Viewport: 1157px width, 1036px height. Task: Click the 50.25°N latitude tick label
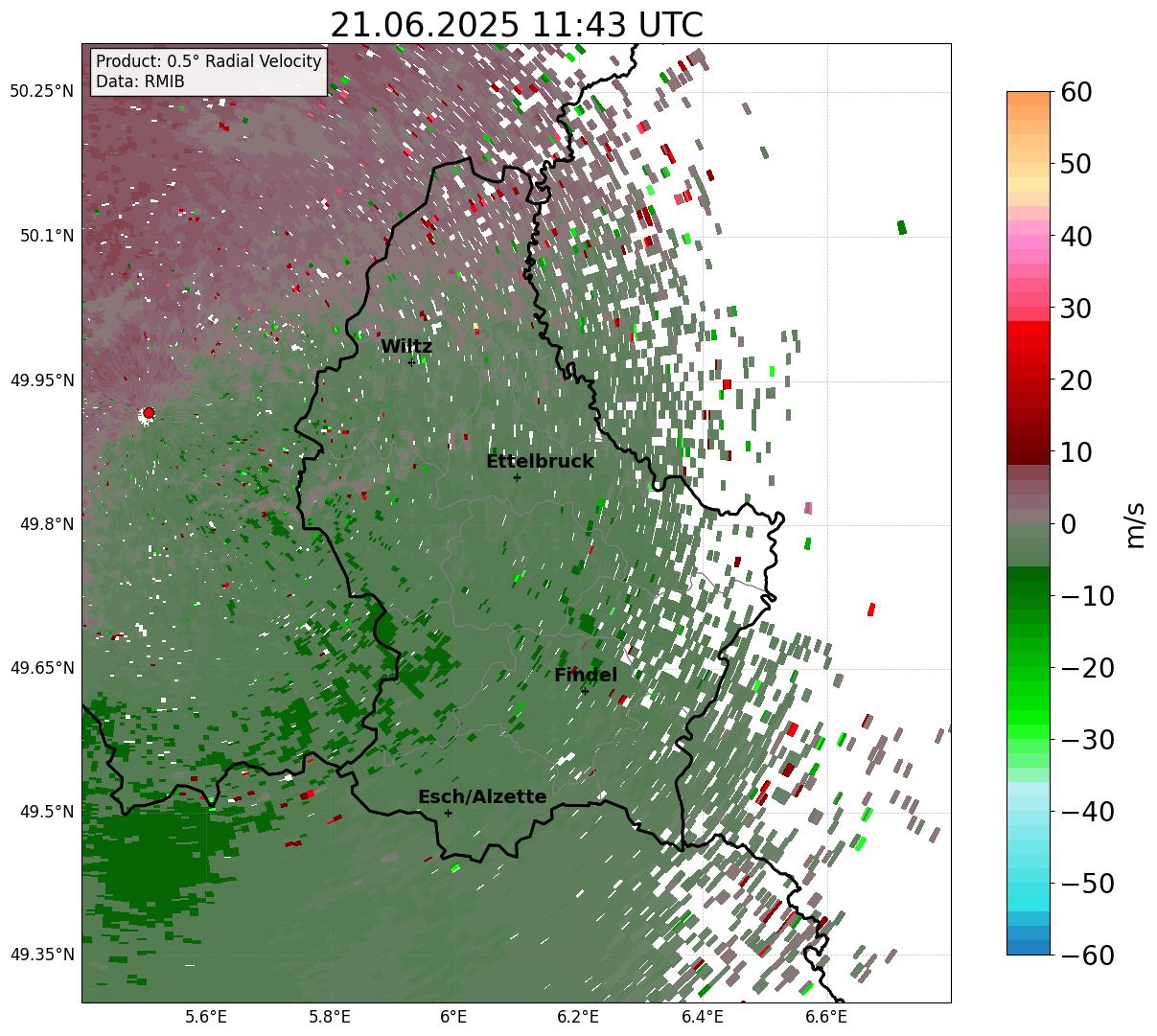pyautogui.click(x=42, y=92)
